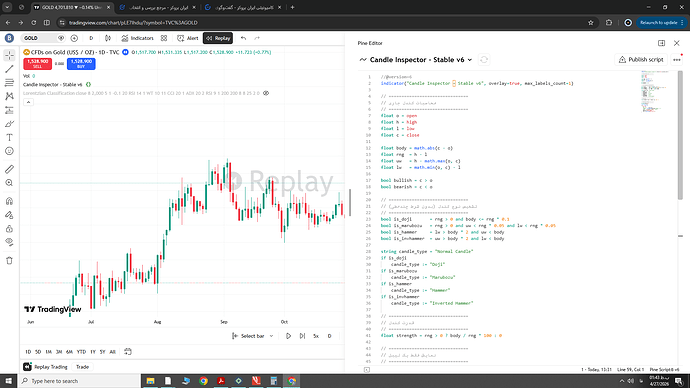Open the Select bar dropdown
The image size is (690, 388).
253,336
